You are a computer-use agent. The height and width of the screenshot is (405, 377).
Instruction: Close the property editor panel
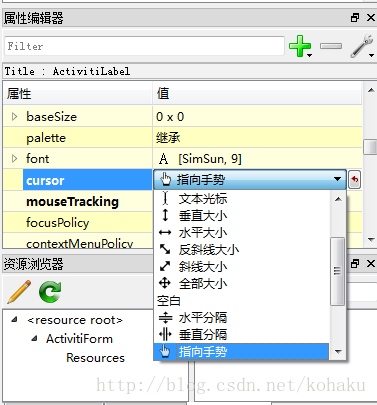[x=371, y=18]
